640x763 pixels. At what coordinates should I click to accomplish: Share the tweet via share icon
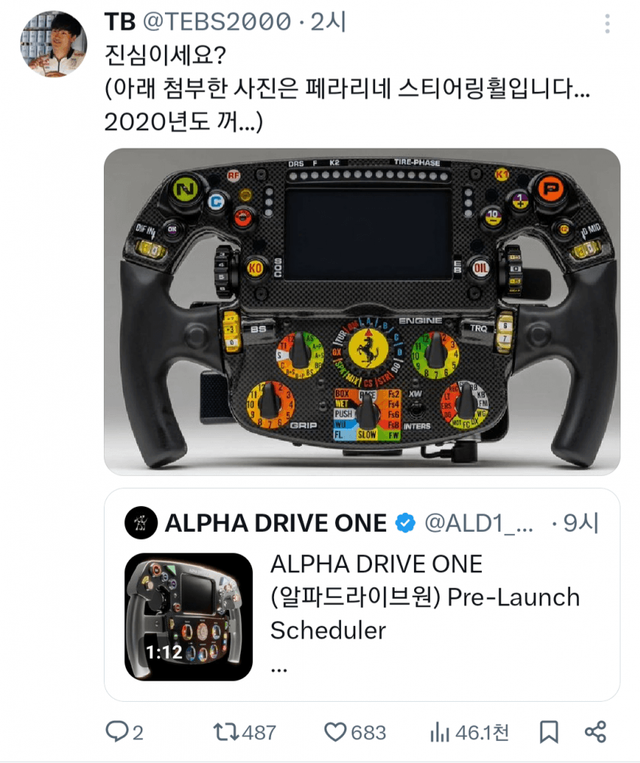pos(596,731)
